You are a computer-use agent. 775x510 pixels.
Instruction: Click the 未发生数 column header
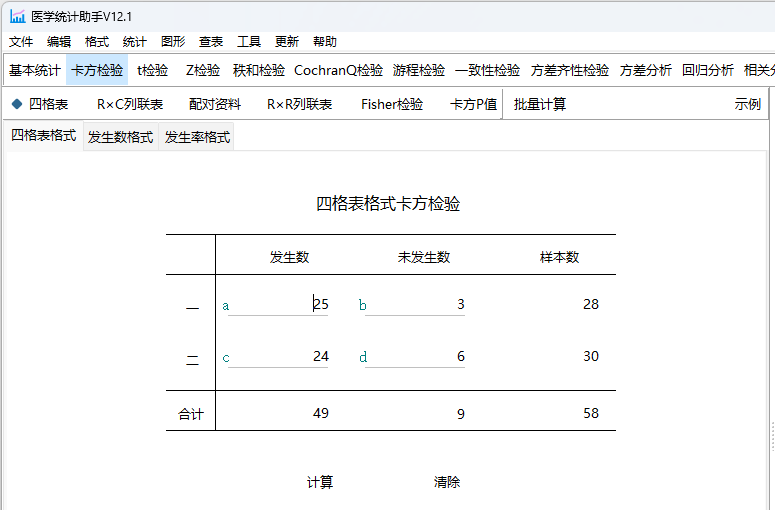pyautogui.click(x=424, y=257)
